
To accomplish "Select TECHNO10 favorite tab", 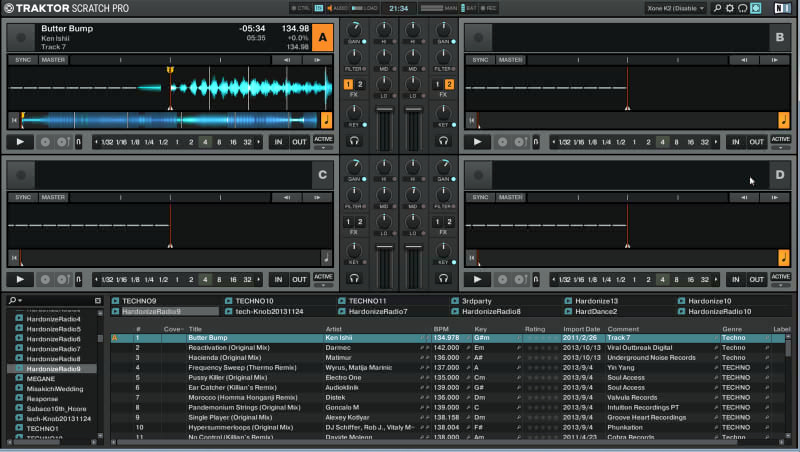I will pos(254,301).
